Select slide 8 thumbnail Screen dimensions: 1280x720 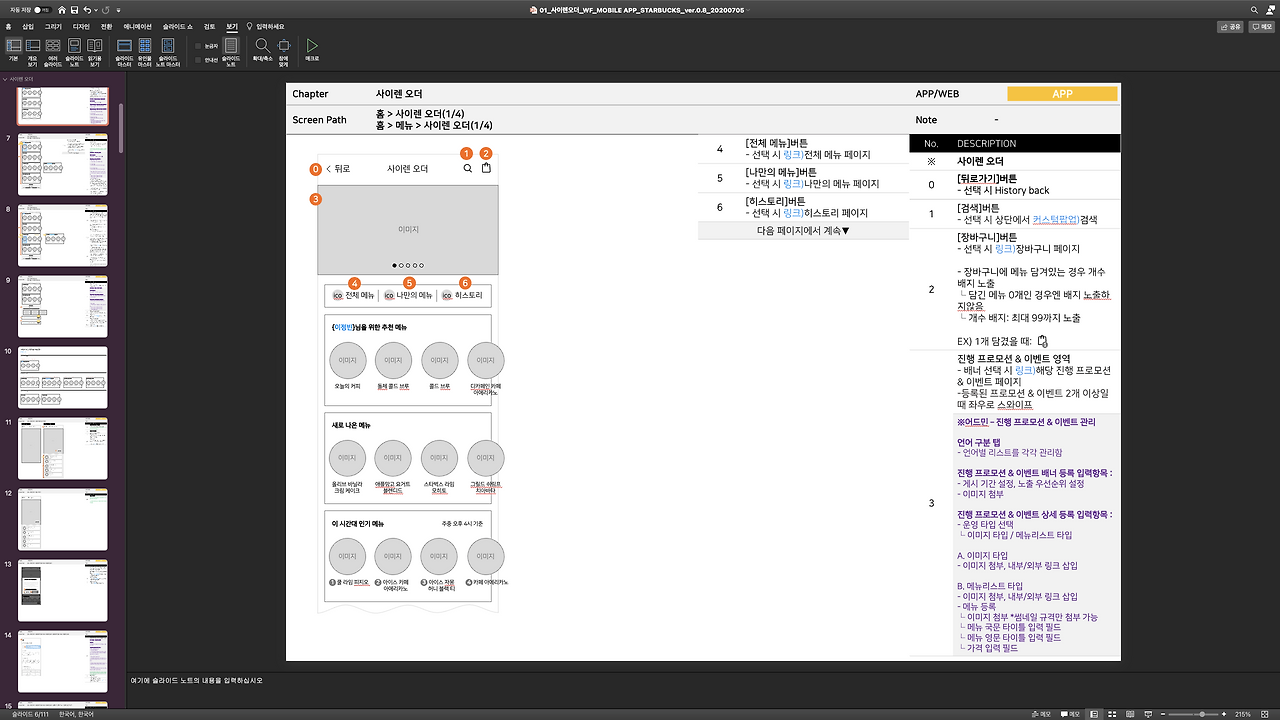click(64, 234)
